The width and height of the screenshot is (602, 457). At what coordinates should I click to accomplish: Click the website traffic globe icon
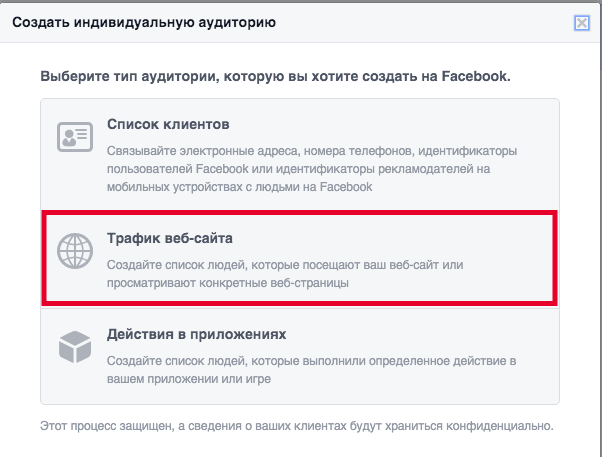click(75, 251)
